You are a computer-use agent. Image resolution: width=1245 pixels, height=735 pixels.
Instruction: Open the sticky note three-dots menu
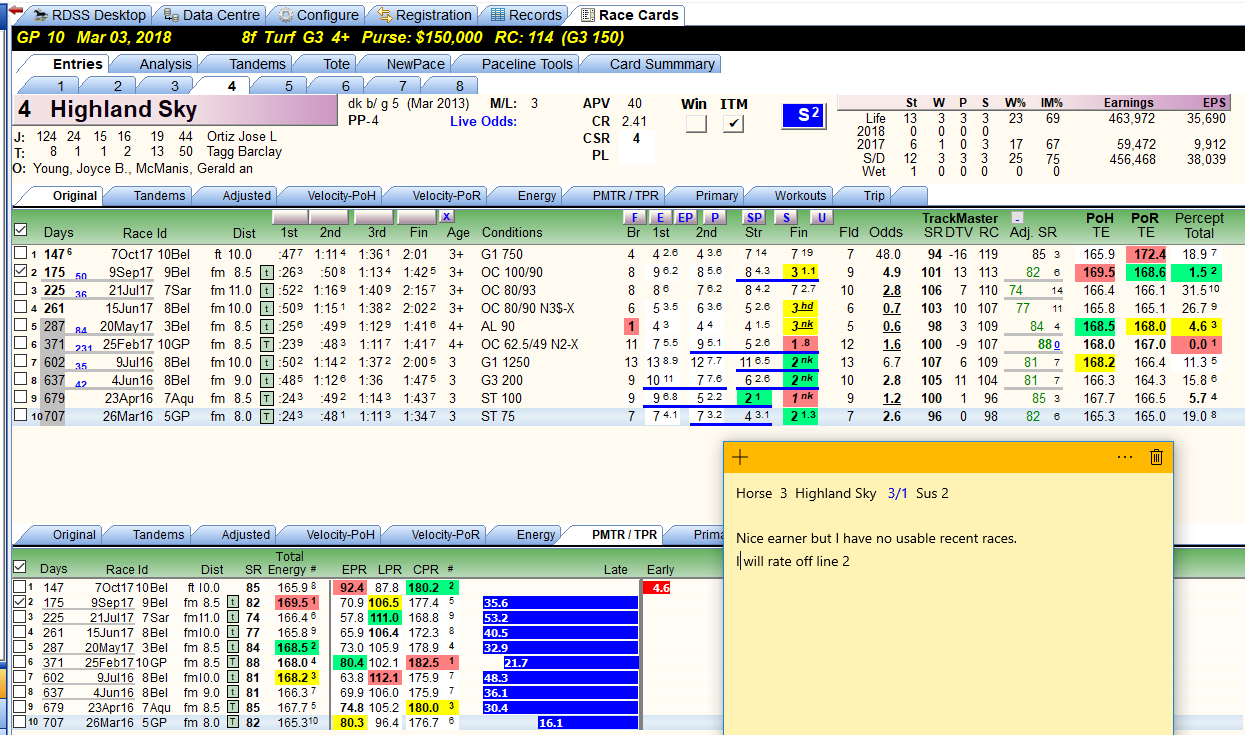[1125, 457]
